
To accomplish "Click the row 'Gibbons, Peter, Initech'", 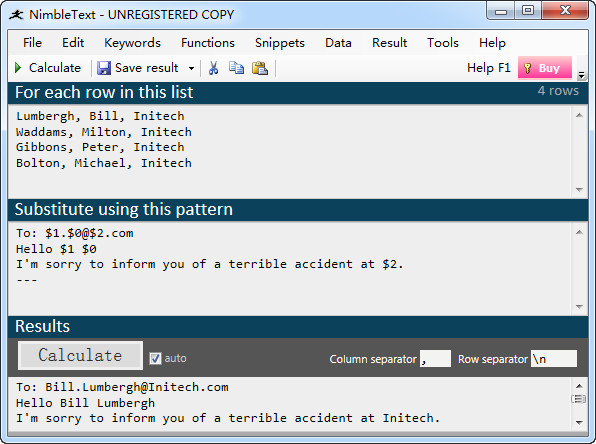I will click(100, 147).
